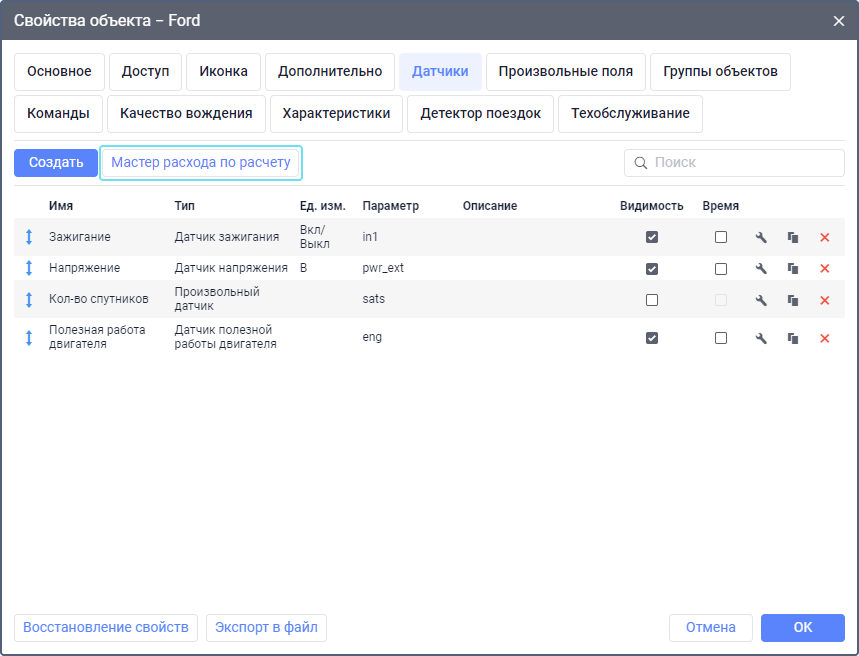Enable time checkbox for Напряжение sensor
The height and width of the screenshot is (656, 859).
(x=721, y=268)
